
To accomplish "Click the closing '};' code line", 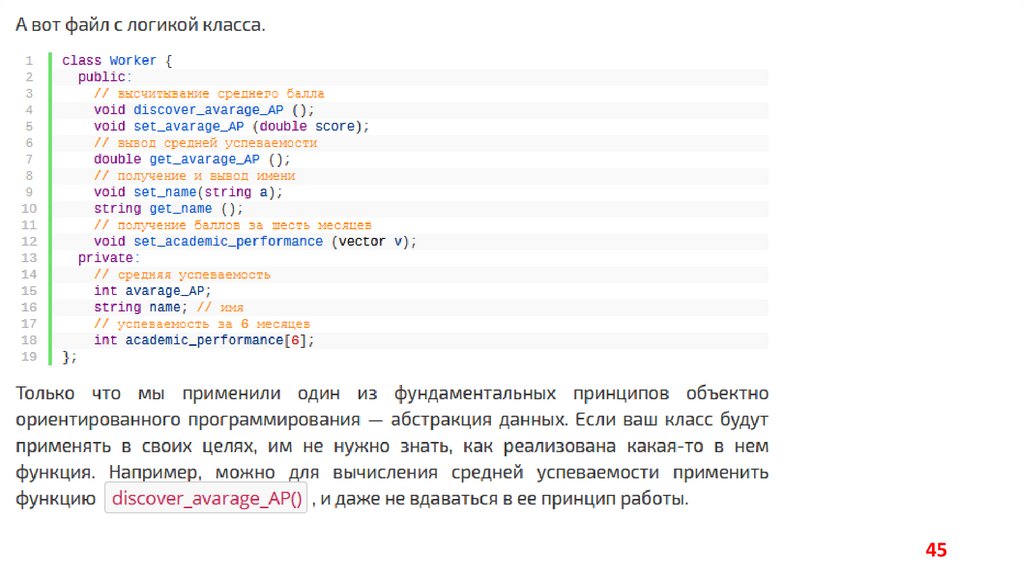I will 69,357.
